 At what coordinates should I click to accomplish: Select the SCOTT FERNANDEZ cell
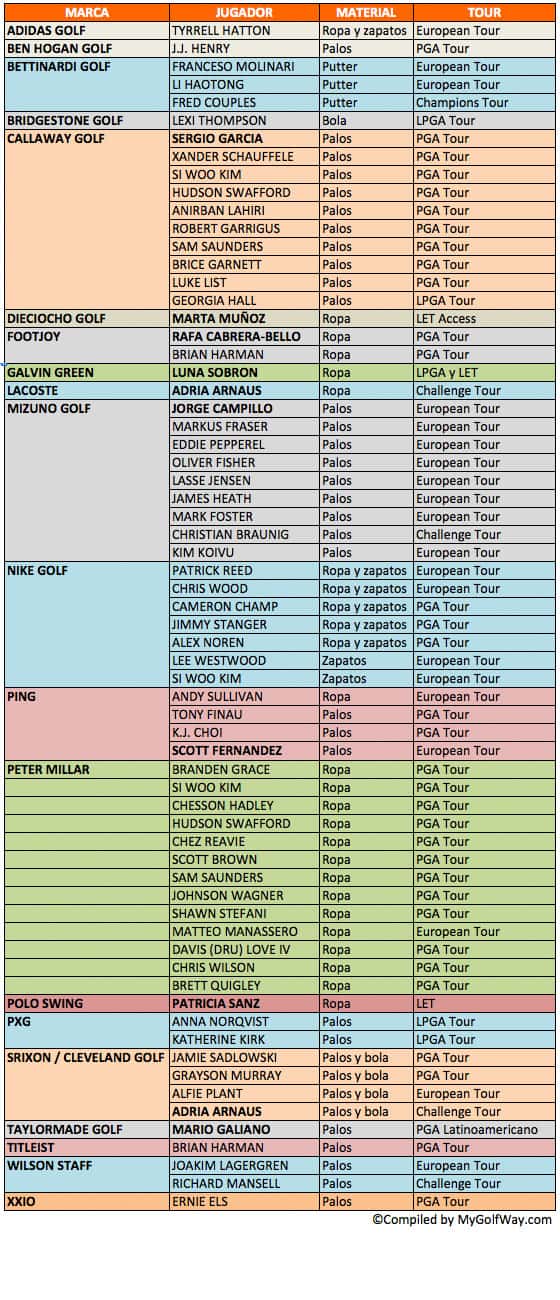tap(244, 751)
